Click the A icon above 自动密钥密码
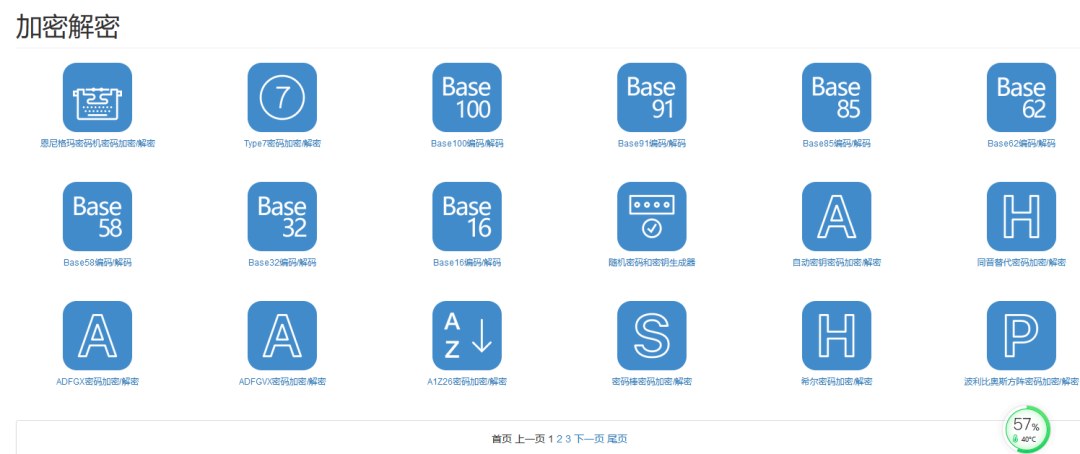1080x454 pixels. pyautogui.click(x=836, y=216)
